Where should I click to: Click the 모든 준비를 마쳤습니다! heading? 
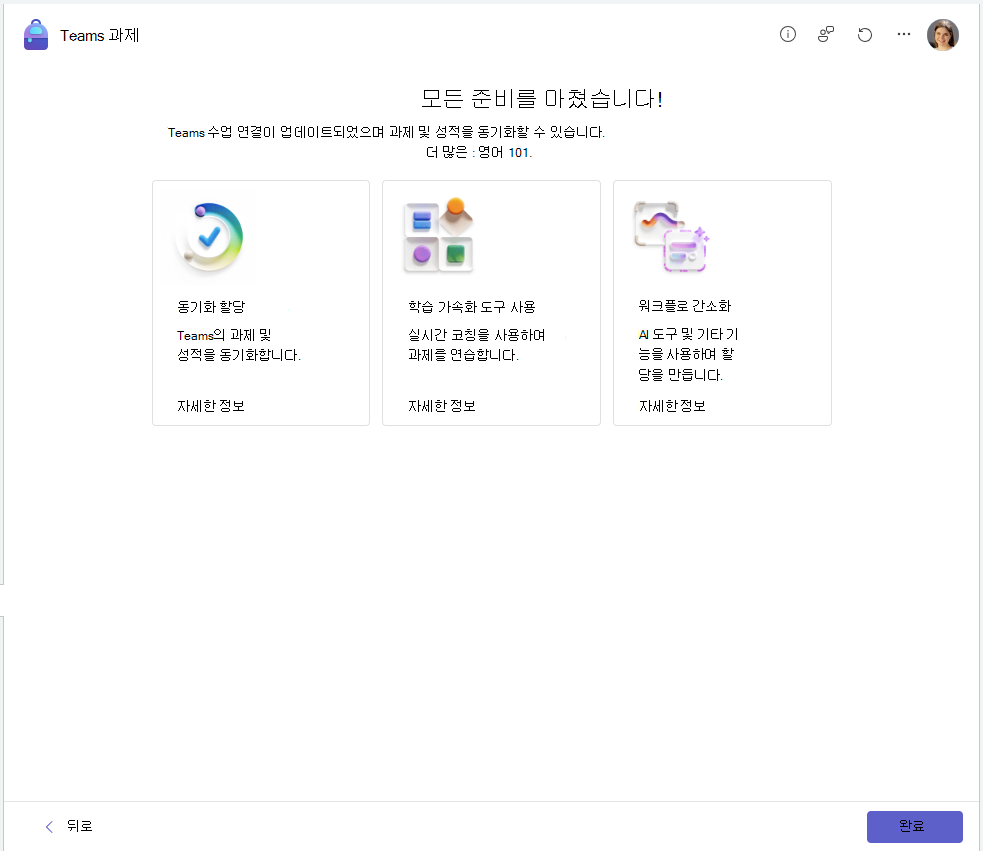pos(542,98)
